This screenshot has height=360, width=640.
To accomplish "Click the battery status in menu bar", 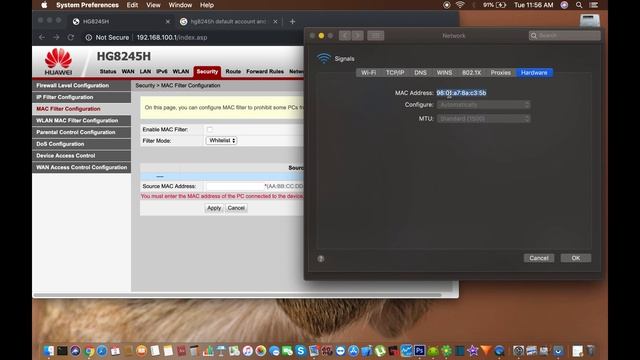I will tap(495, 5).
